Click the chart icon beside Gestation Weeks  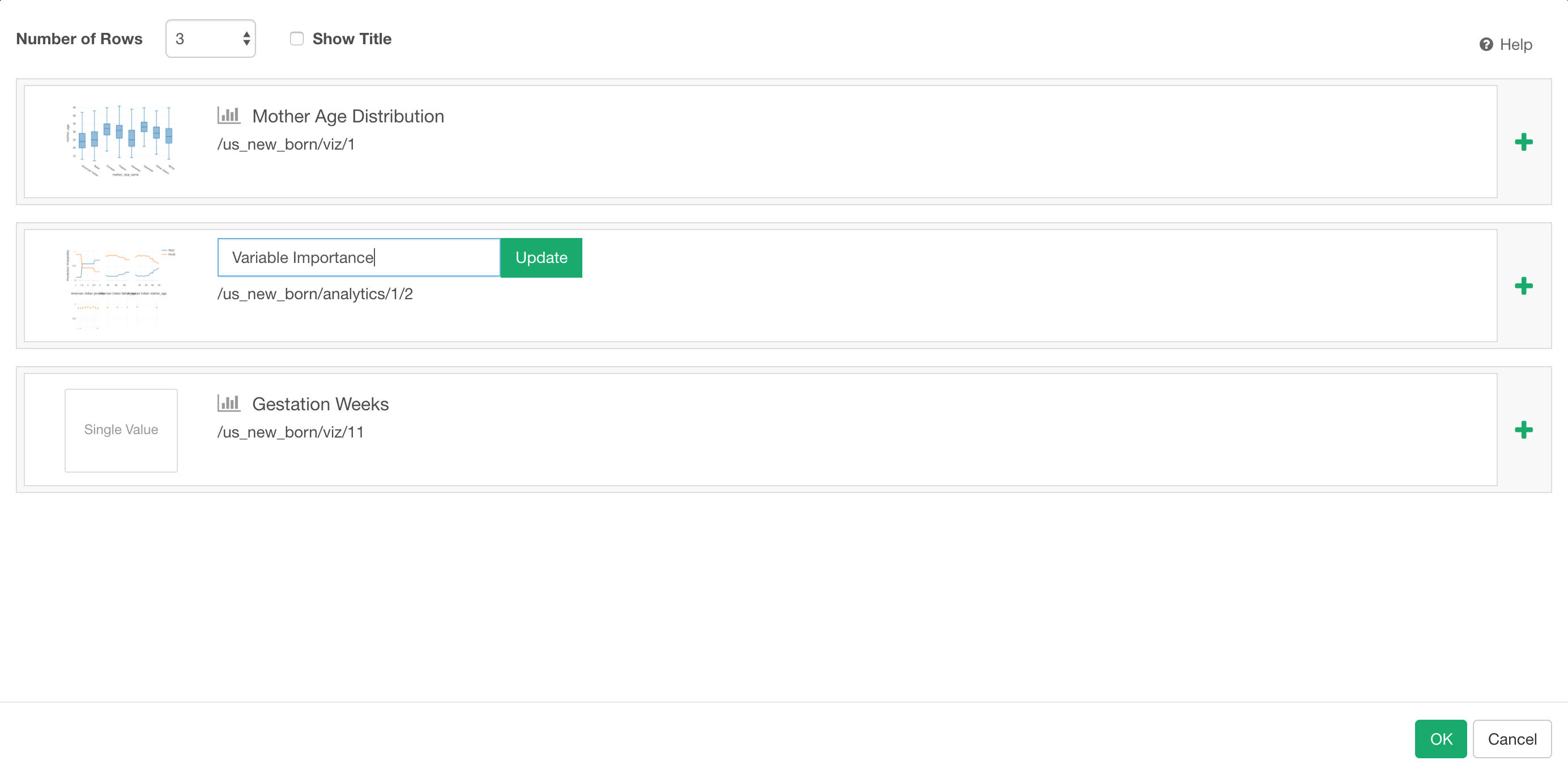[229, 402]
